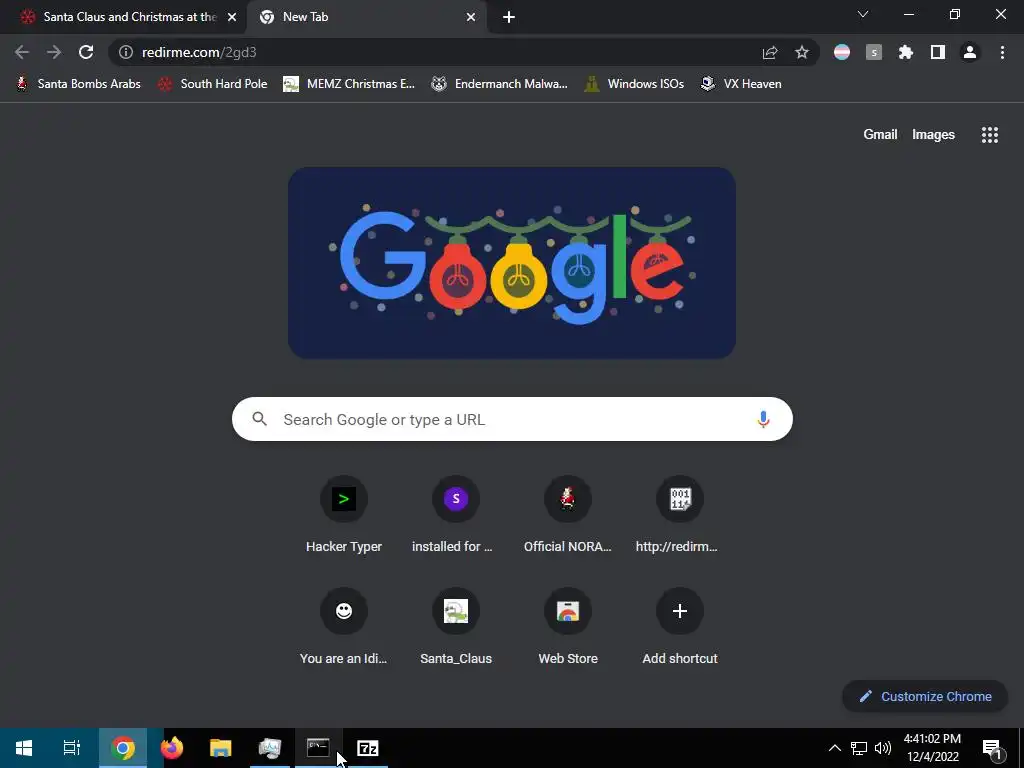The image size is (1024, 768).
Task: Open Official NORAD shortcut
Action: tap(568, 516)
